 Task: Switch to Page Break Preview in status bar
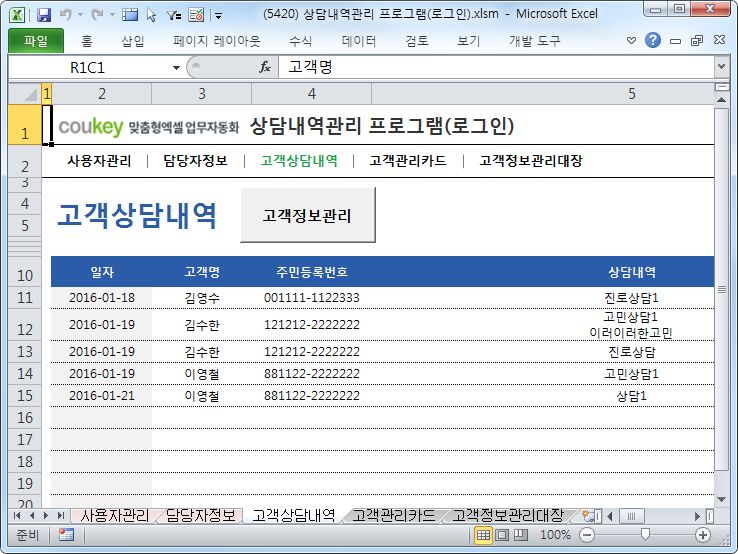tap(521, 535)
